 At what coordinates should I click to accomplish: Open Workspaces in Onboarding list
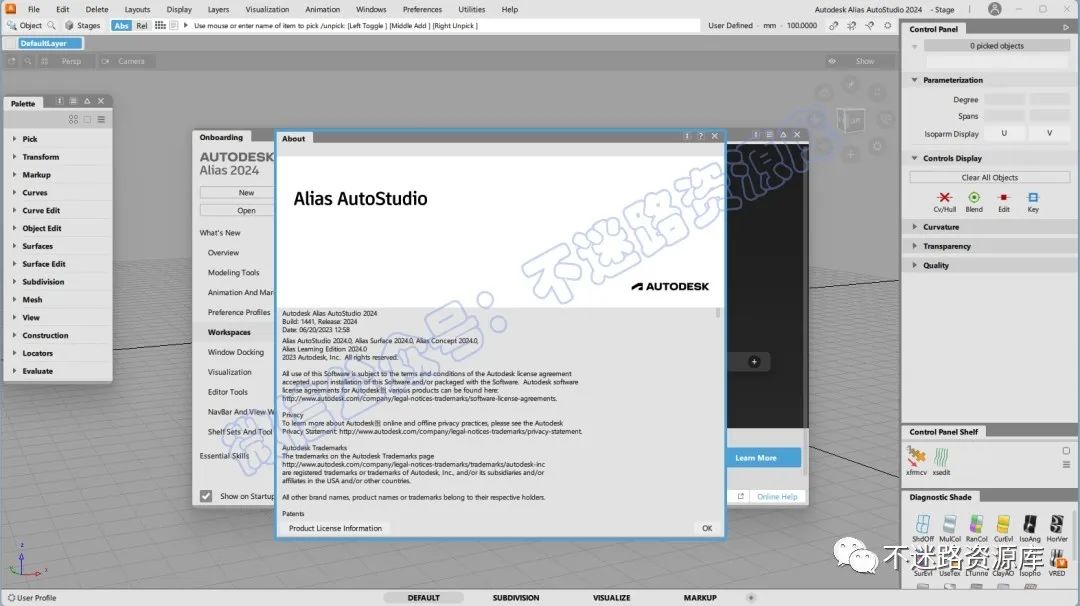(229, 332)
